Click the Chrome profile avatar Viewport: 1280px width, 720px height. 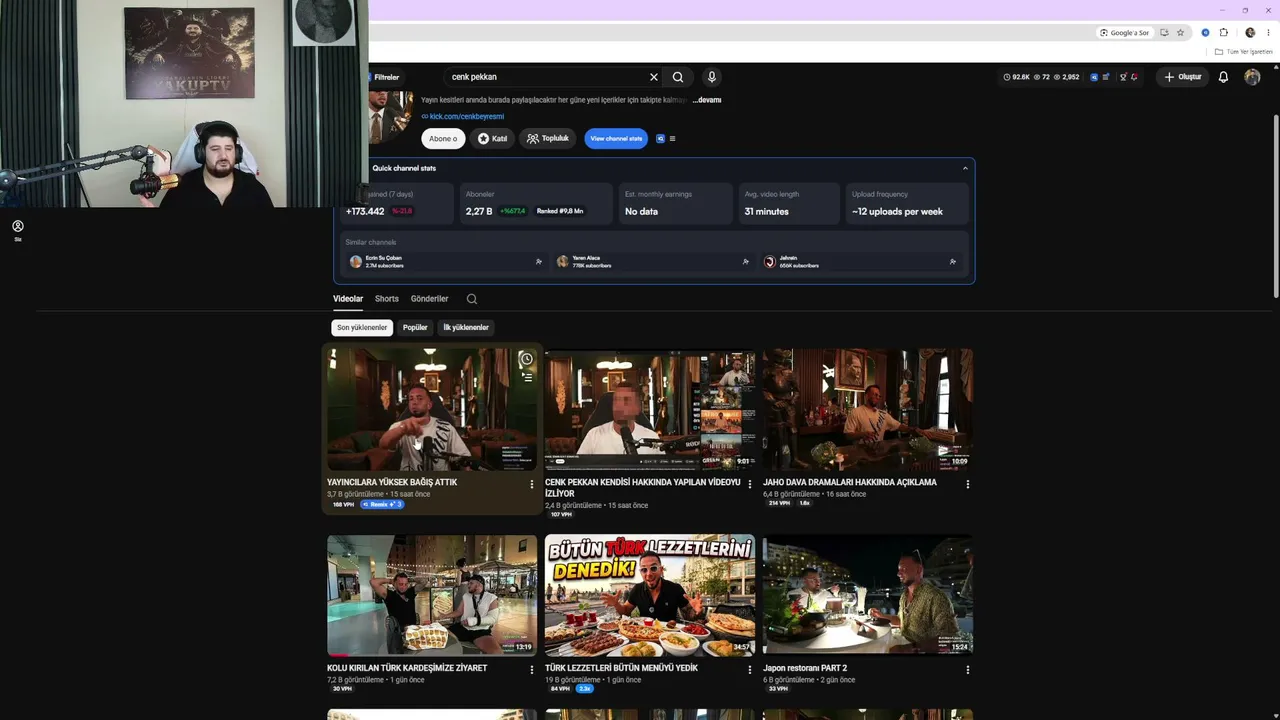1250,33
